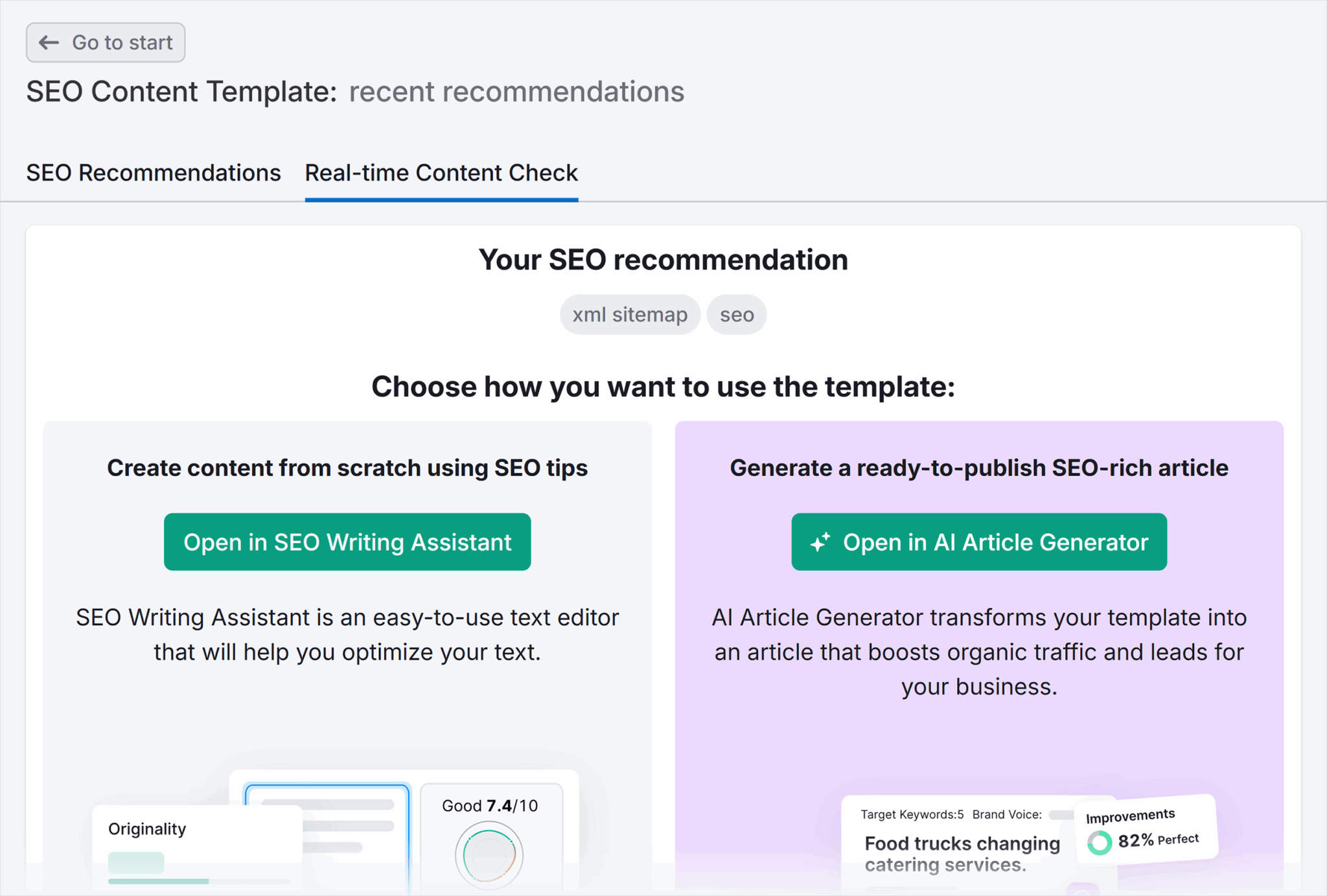Click the Originality preview card
Screen dimensions: 1327x896
click(x=197, y=846)
